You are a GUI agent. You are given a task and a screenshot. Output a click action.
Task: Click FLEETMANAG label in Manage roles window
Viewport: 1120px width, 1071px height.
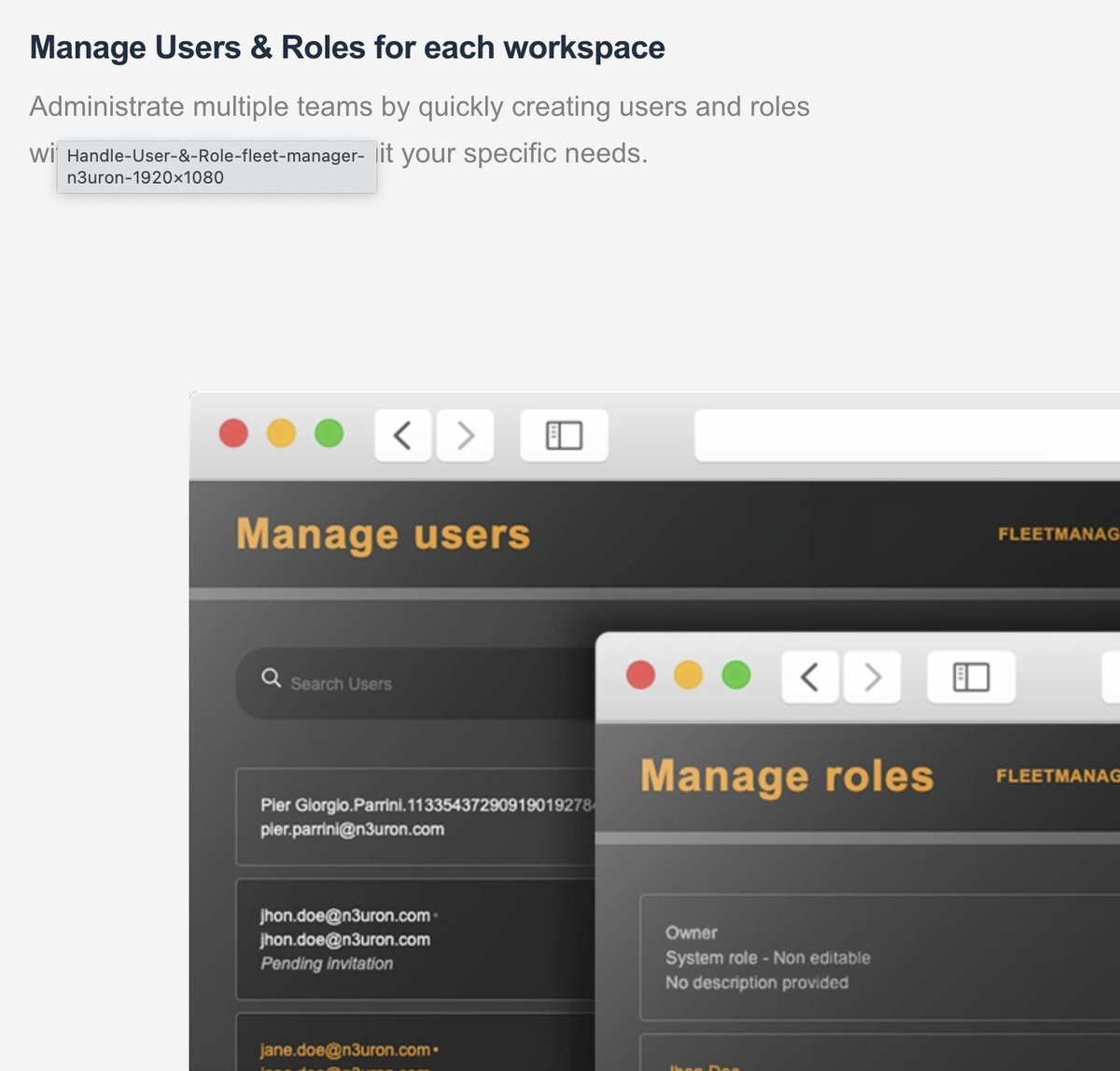pos(1057,776)
